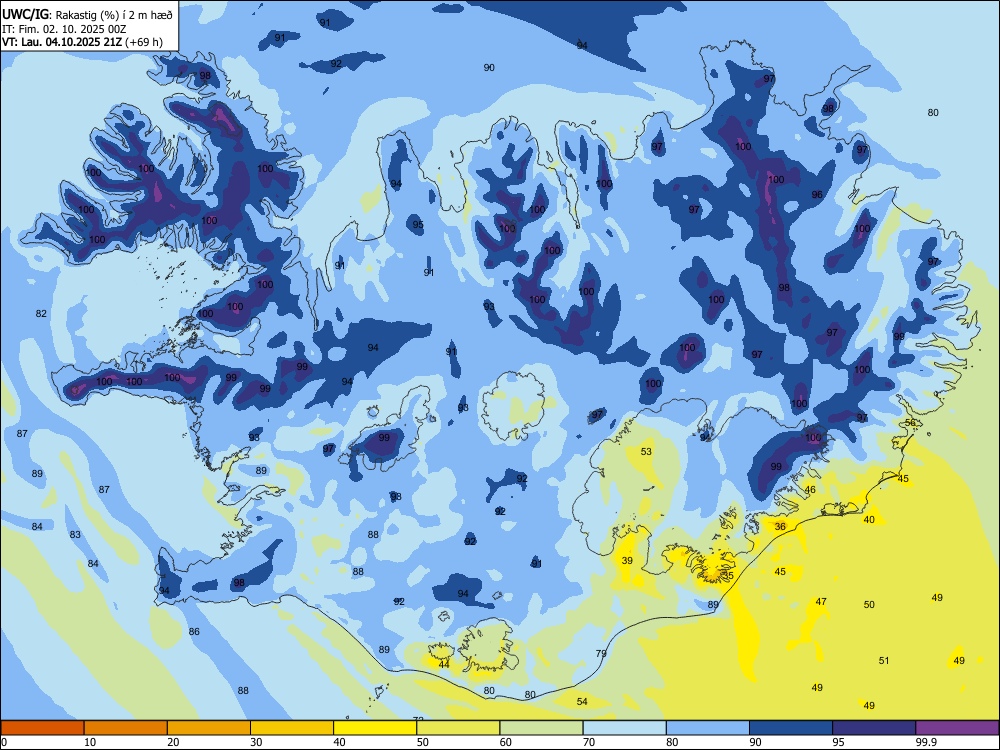Click the map value '95' in the northwest interior
The height and width of the screenshot is (750, 1000).
point(418,224)
